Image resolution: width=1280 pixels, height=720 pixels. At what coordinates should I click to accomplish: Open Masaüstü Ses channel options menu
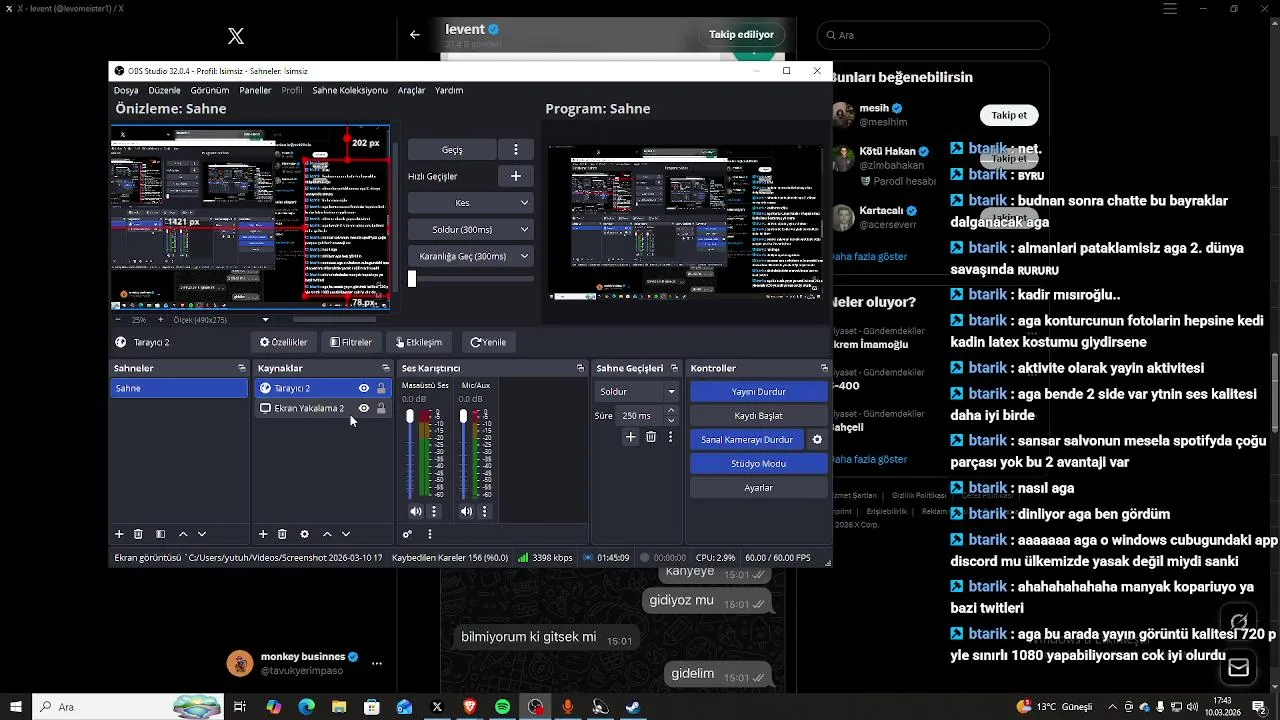tap(434, 511)
